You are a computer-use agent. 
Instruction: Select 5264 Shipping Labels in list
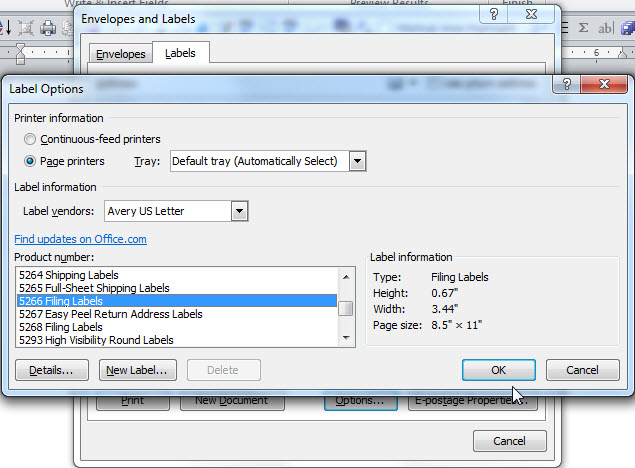coord(177,275)
